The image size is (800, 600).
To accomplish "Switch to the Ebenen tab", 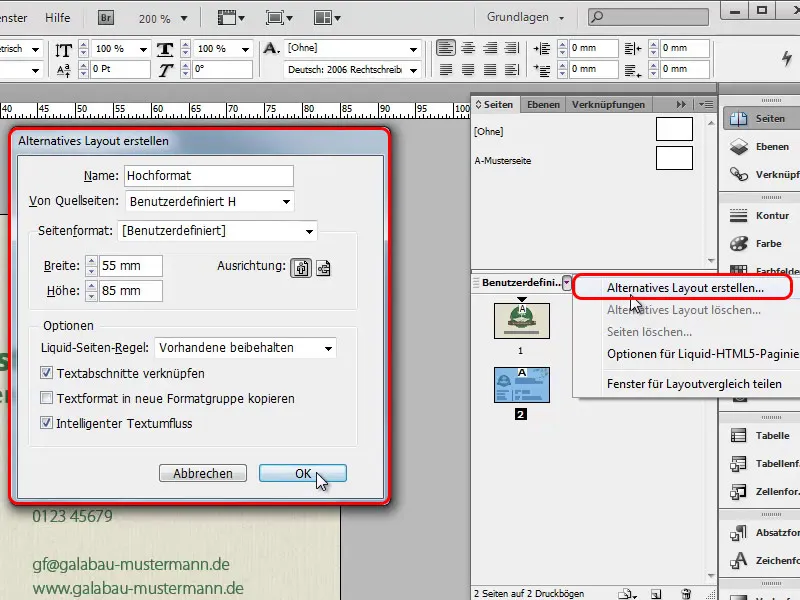I will [x=543, y=105].
